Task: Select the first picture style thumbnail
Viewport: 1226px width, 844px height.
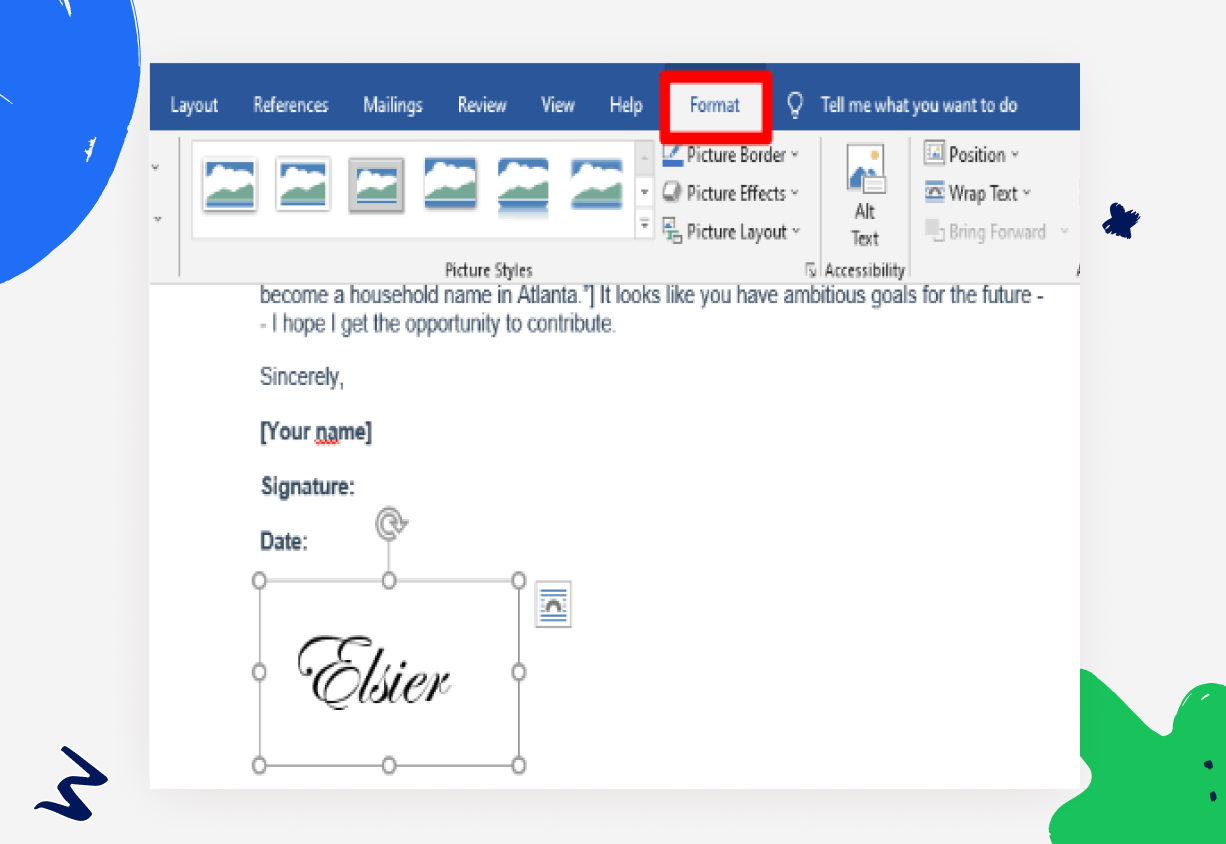Action: point(229,185)
